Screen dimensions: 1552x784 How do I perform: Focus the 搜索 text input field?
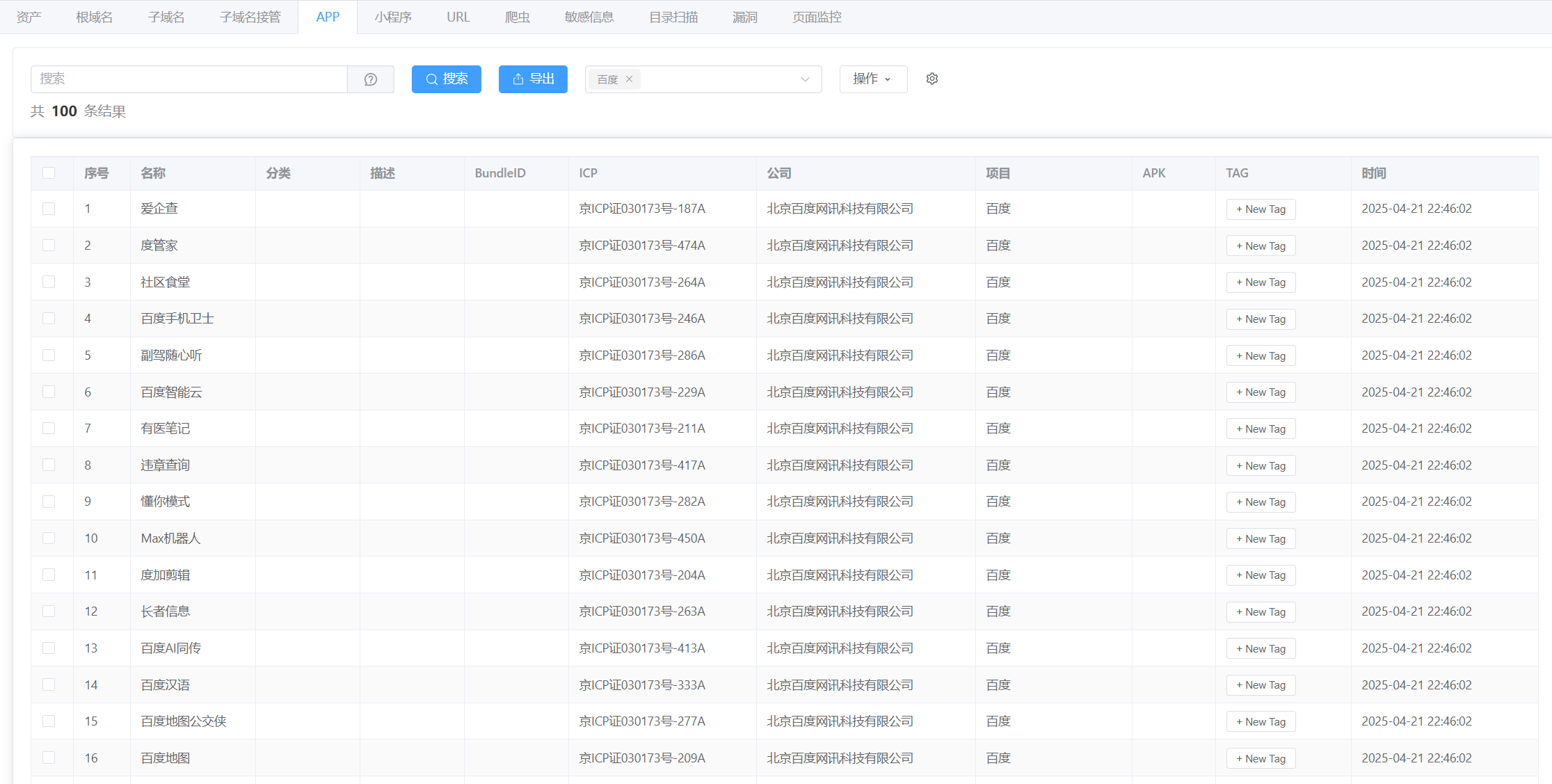point(189,79)
